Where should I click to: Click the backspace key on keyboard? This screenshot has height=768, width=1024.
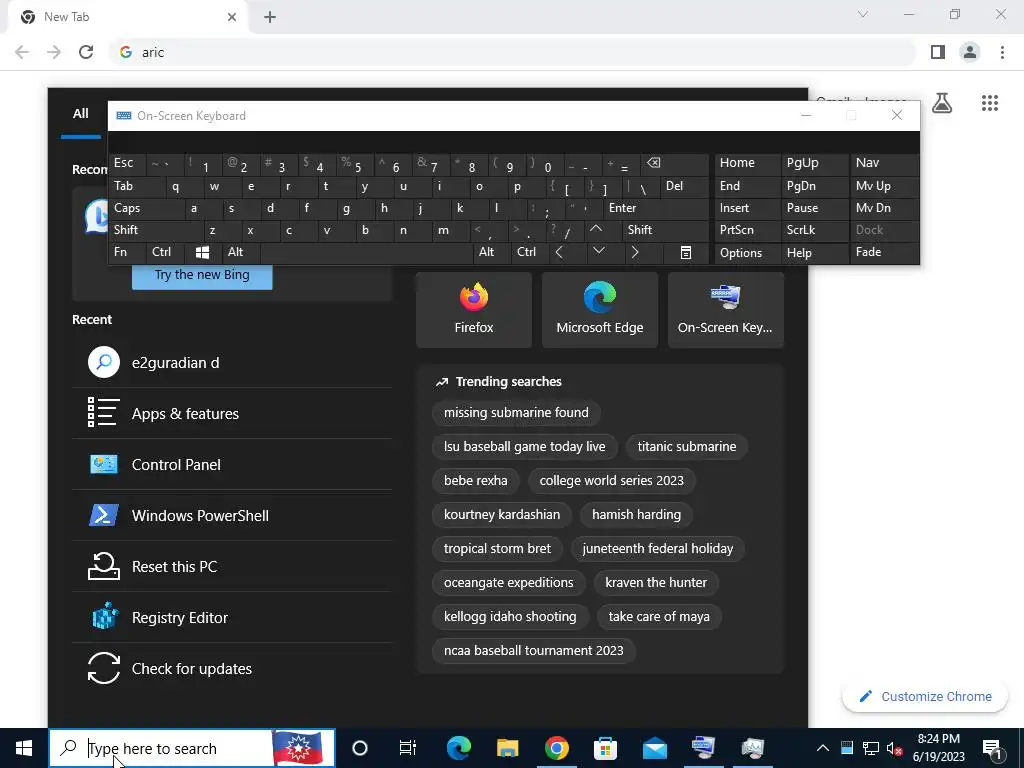[675, 164]
